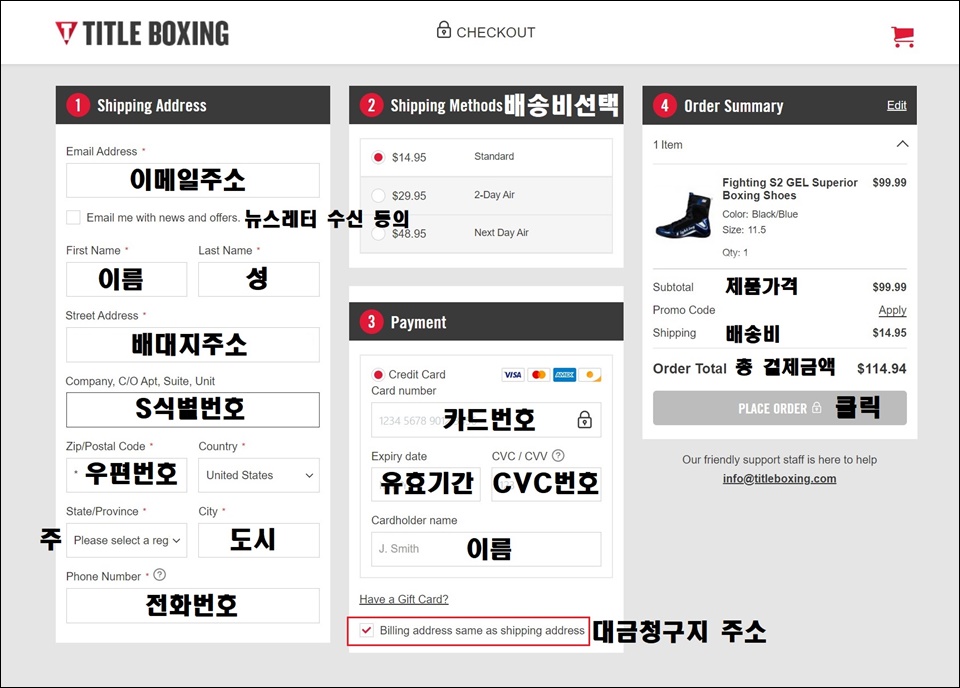Image resolution: width=960 pixels, height=688 pixels.
Task: Click the boxing shoes product thumbnail
Action: click(x=683, y=215)
